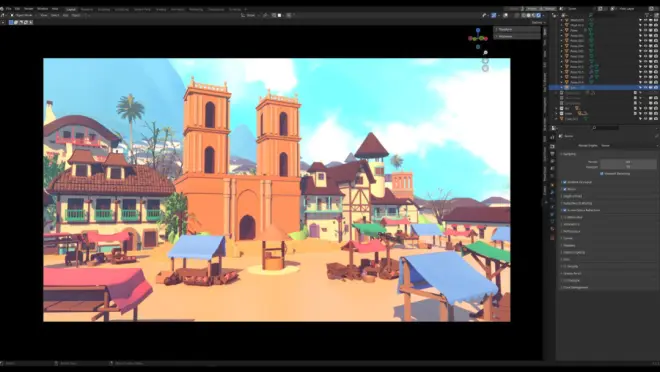Open the Add menu in viewport header
This screenshot has height=372, width=660.
pos(65,15)
